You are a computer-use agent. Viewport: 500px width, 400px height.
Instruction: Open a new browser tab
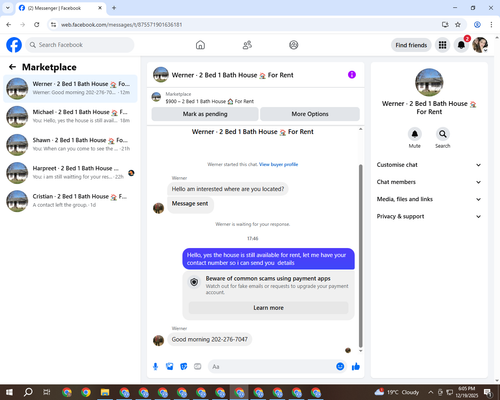(114, 8)
